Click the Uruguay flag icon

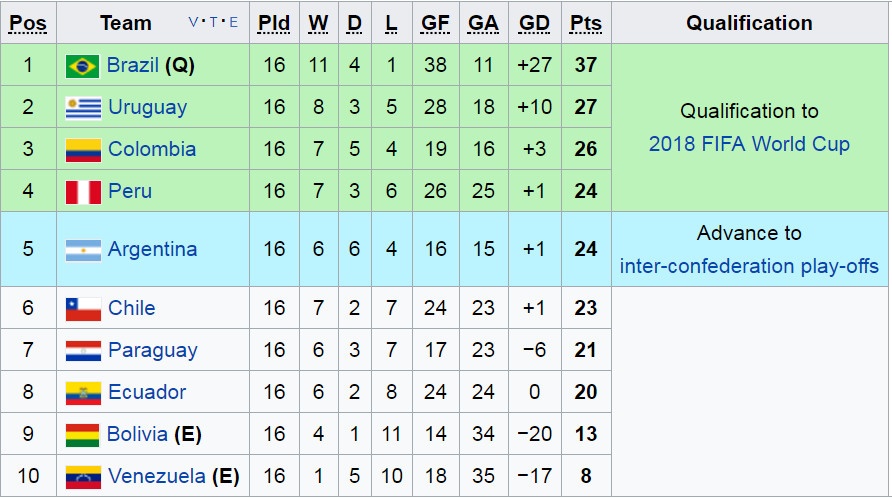pyautogui.click(x=83, y=108)
